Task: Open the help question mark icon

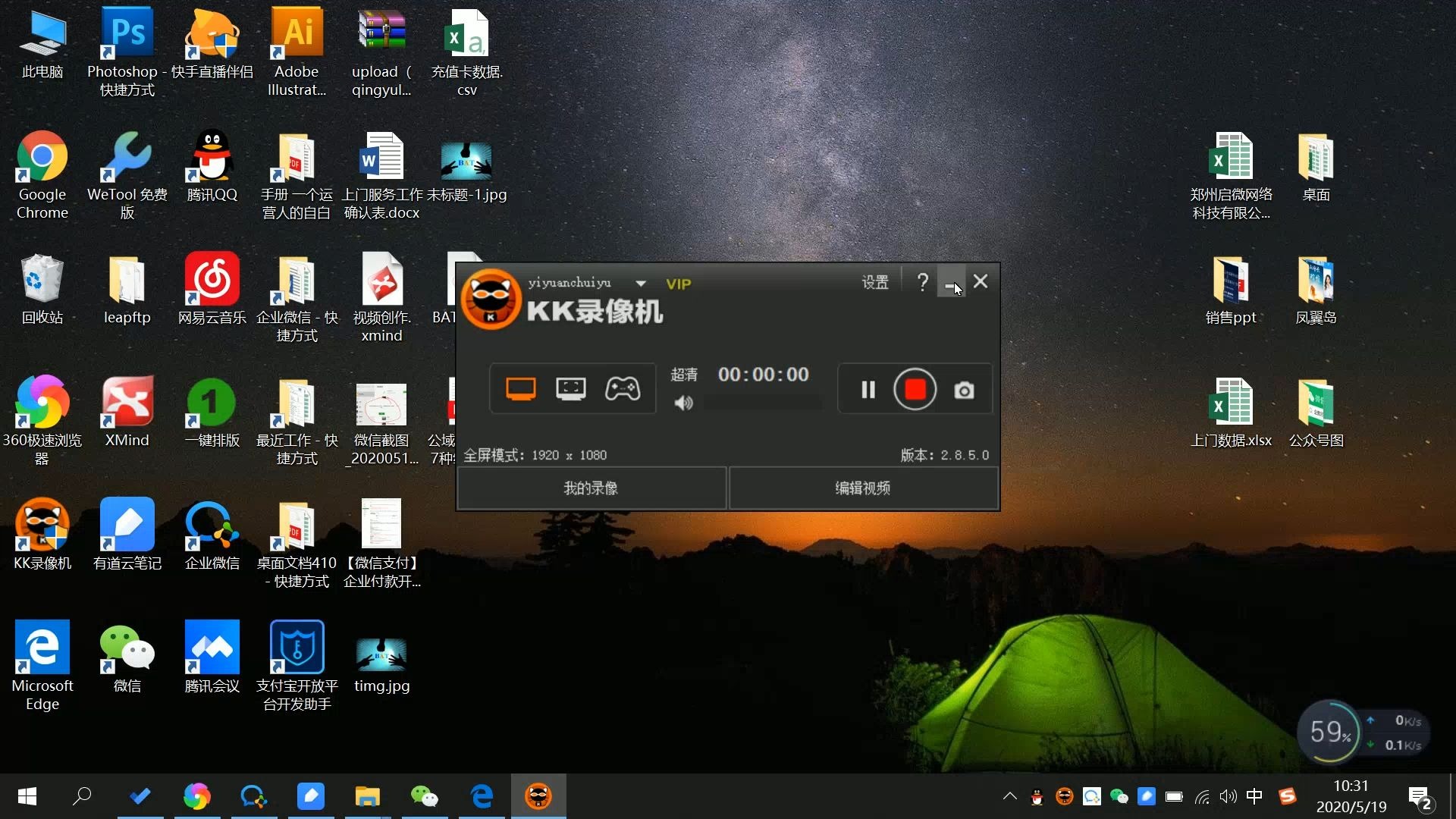Action: click(922, 282)
